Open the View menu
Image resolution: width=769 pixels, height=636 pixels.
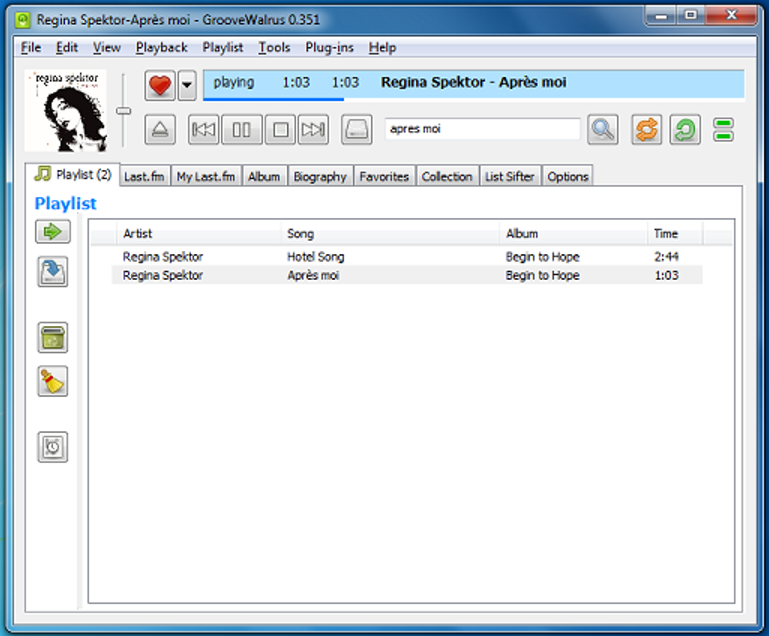[107, 48]
